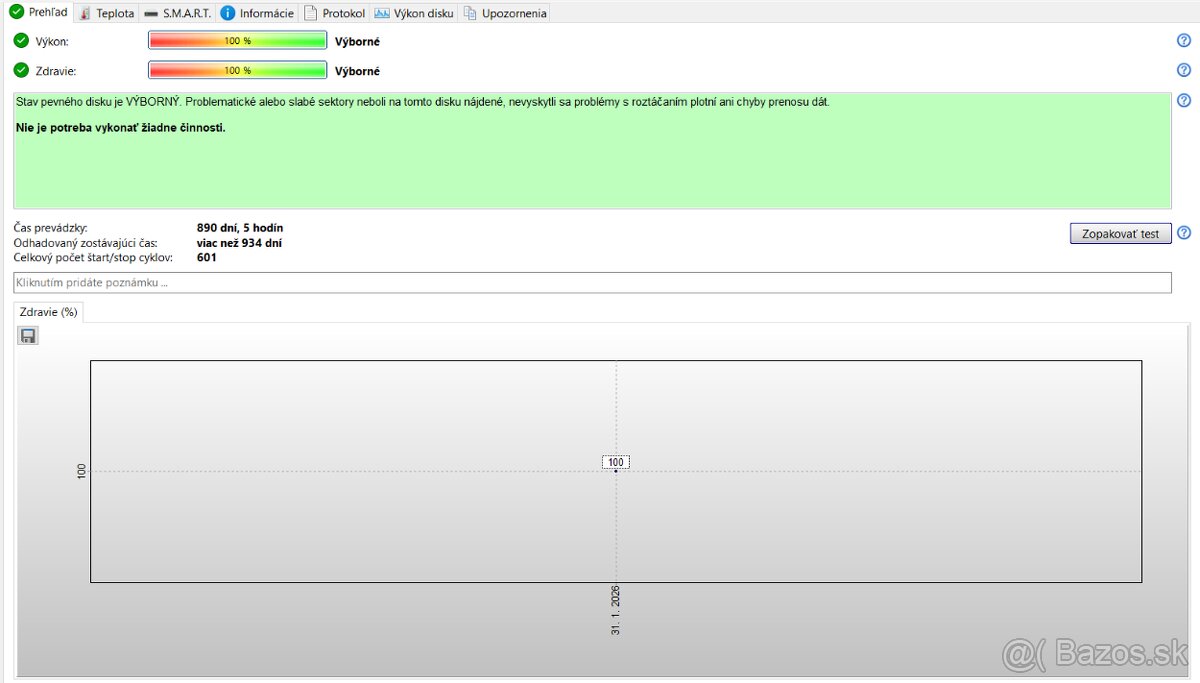Screen dimensions: 1200x683
Task: Click the green checkmark next to Zdravie
Action: (x=21, y=71)
